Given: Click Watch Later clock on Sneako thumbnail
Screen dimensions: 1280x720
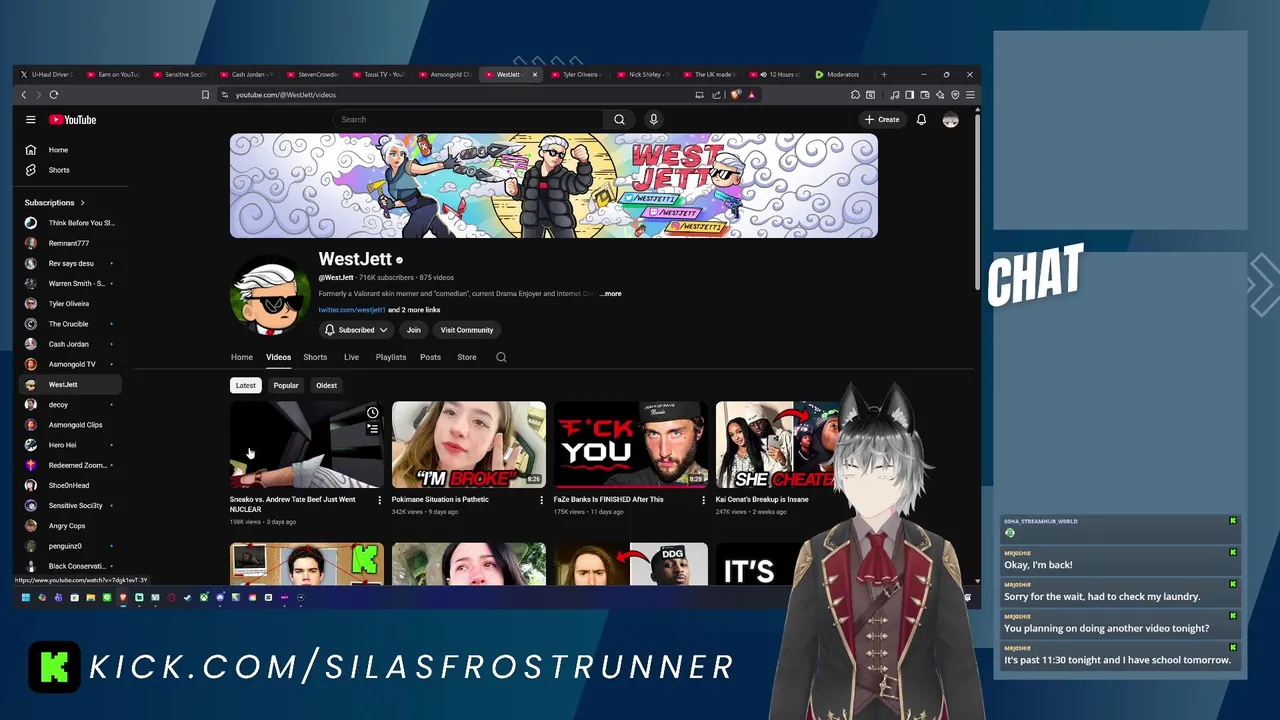Looking at the screenshot, I should point(372,413).
